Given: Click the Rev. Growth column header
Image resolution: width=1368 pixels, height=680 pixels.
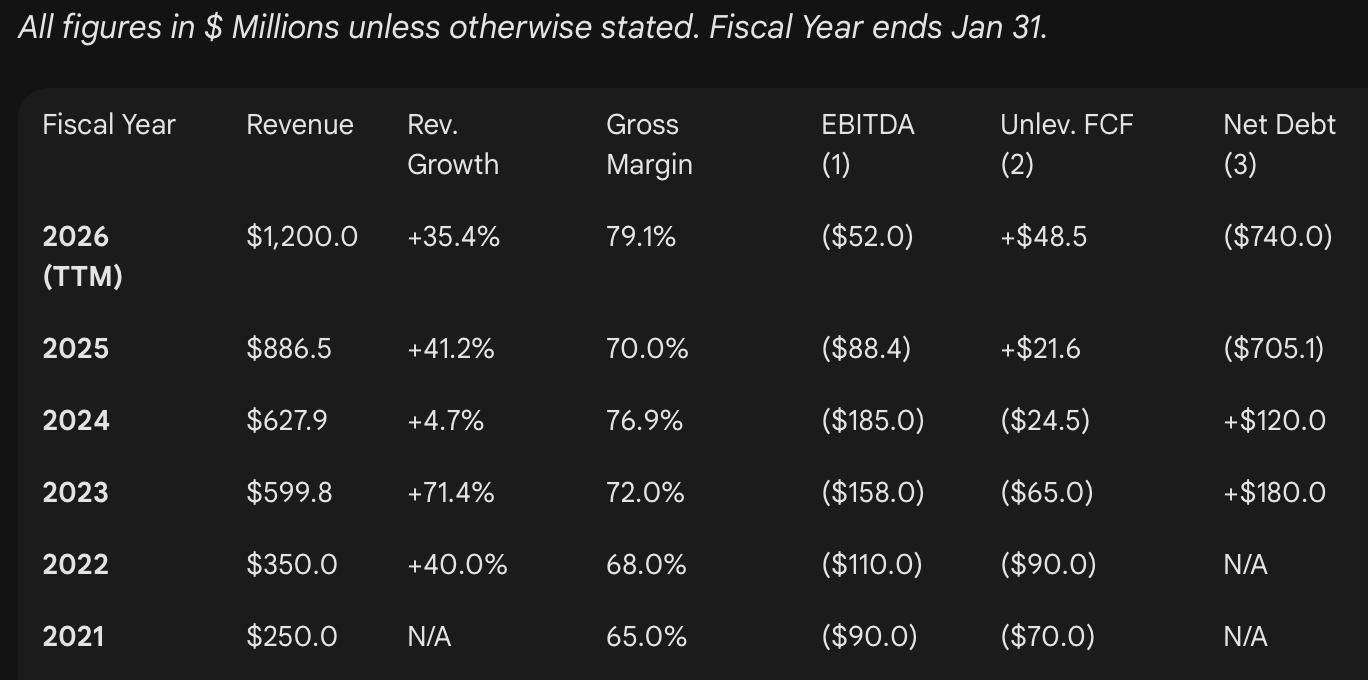Looking at the screenshot, I should 452,144.
